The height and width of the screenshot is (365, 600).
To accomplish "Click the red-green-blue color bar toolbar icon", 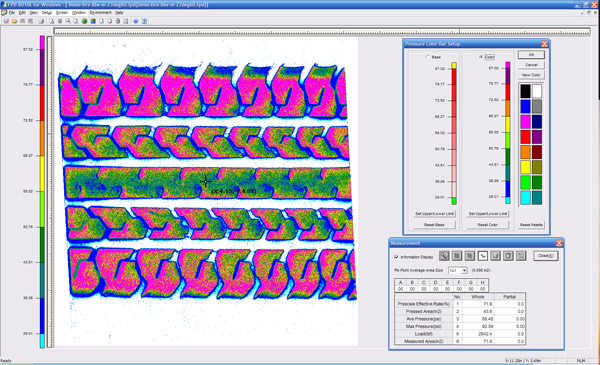I will point(93,21).
